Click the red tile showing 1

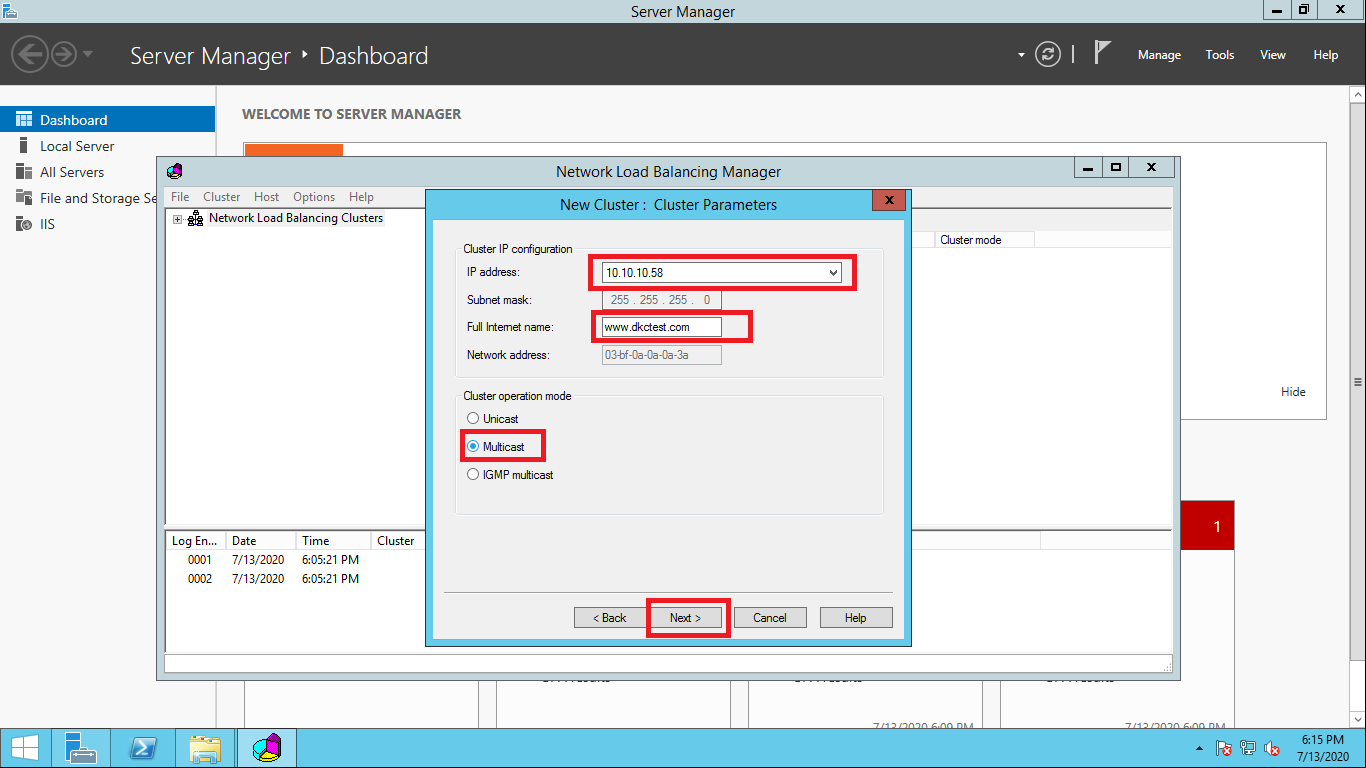(x=1208, y=526)
